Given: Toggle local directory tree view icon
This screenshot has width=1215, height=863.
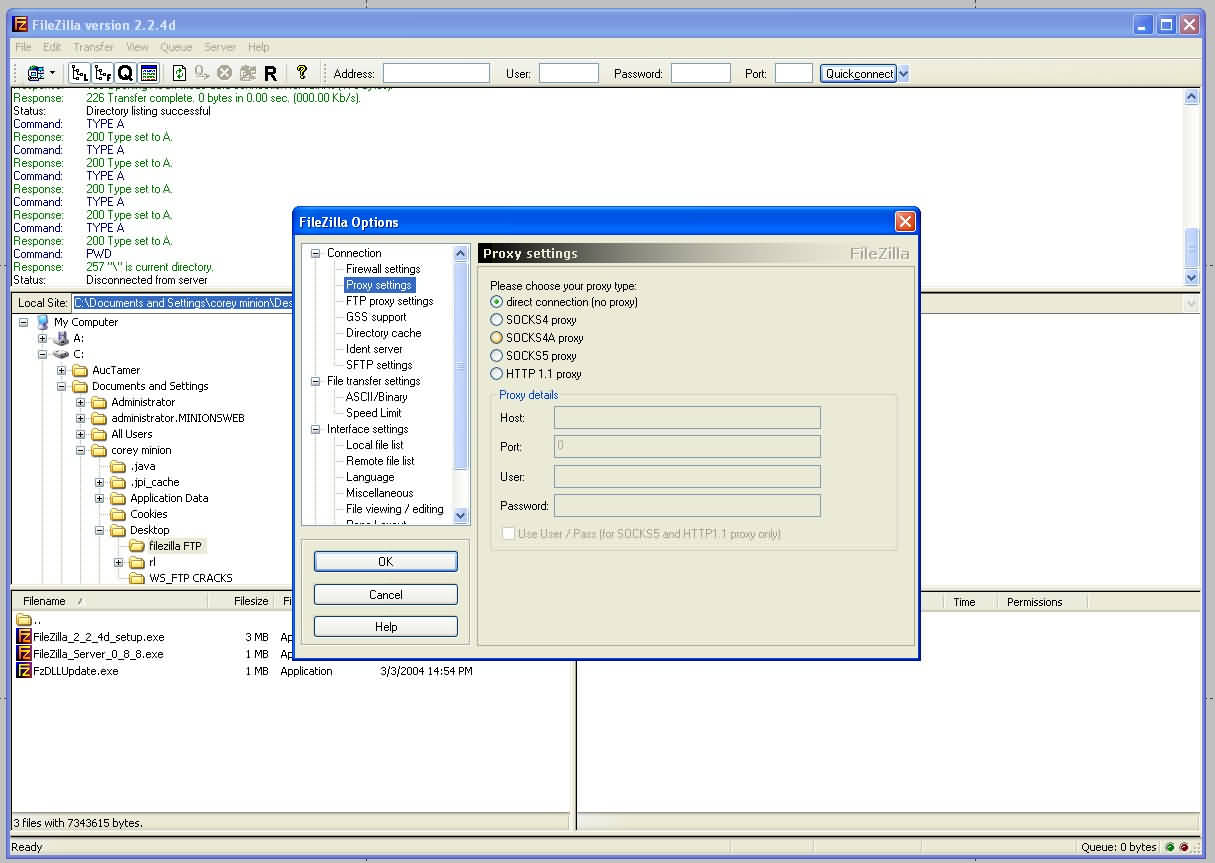Looking at the screenshot, I should coord(81,73).
